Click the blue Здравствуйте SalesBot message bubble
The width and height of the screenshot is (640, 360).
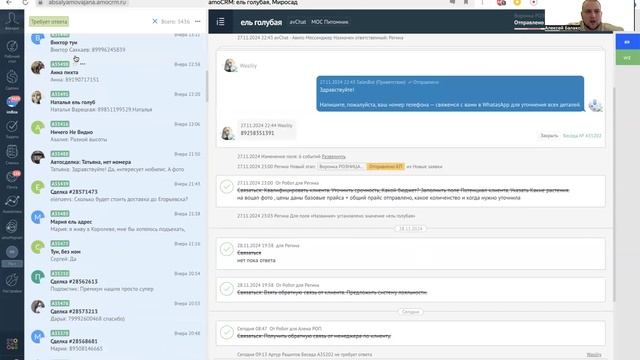tap(450, 93)
